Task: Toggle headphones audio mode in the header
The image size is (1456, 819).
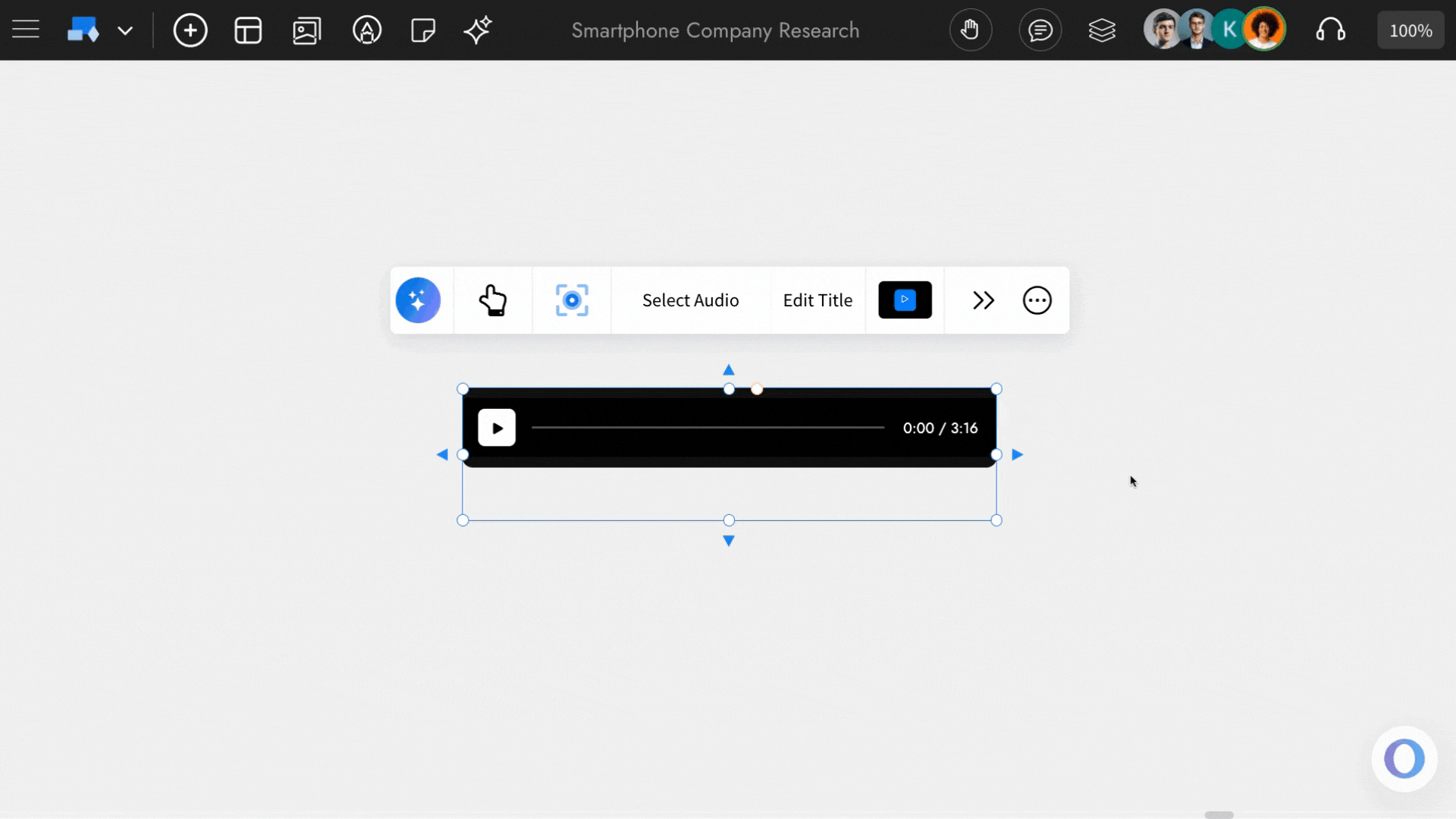Action: tap(1332, 30)
